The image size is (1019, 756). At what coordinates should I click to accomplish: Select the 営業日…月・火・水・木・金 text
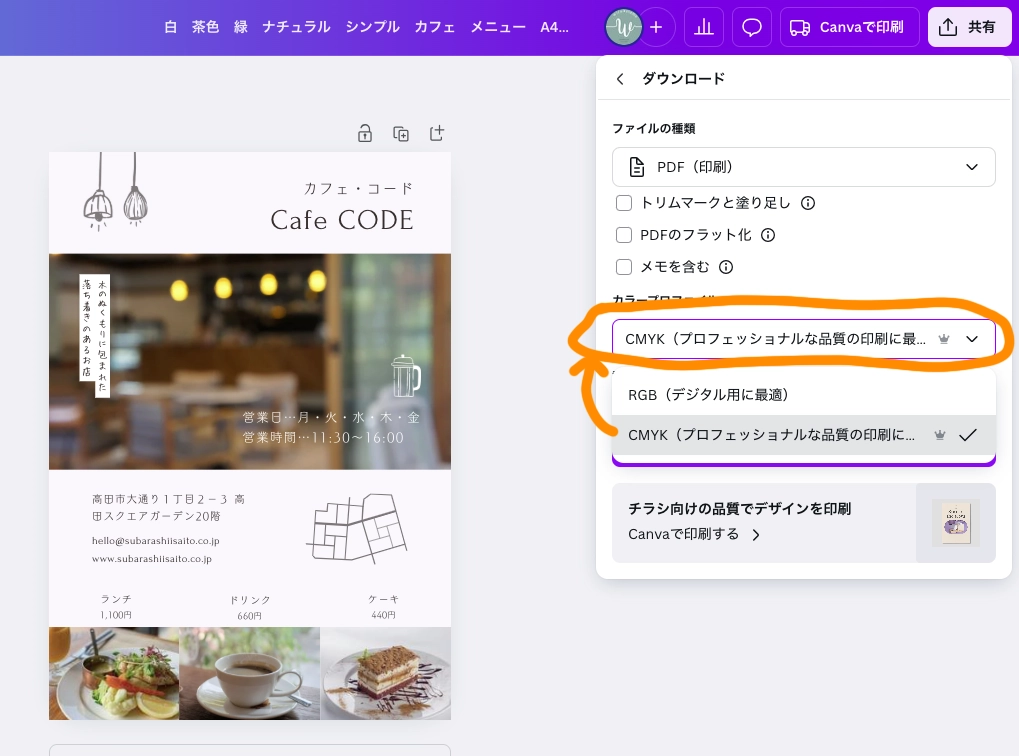coord(331,417)
